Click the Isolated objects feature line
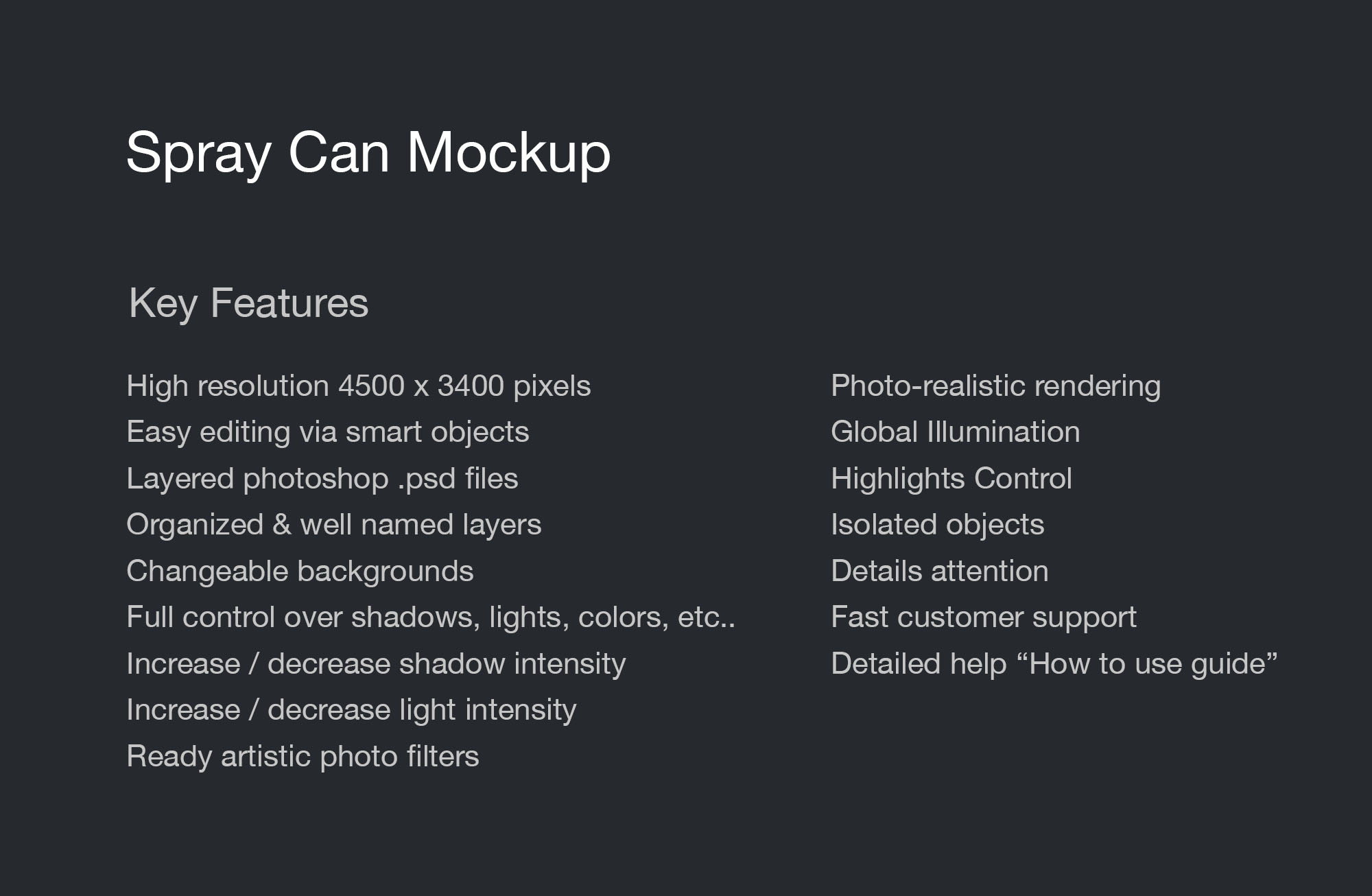This screenshot has width=1372, height=896. point(937,525)
